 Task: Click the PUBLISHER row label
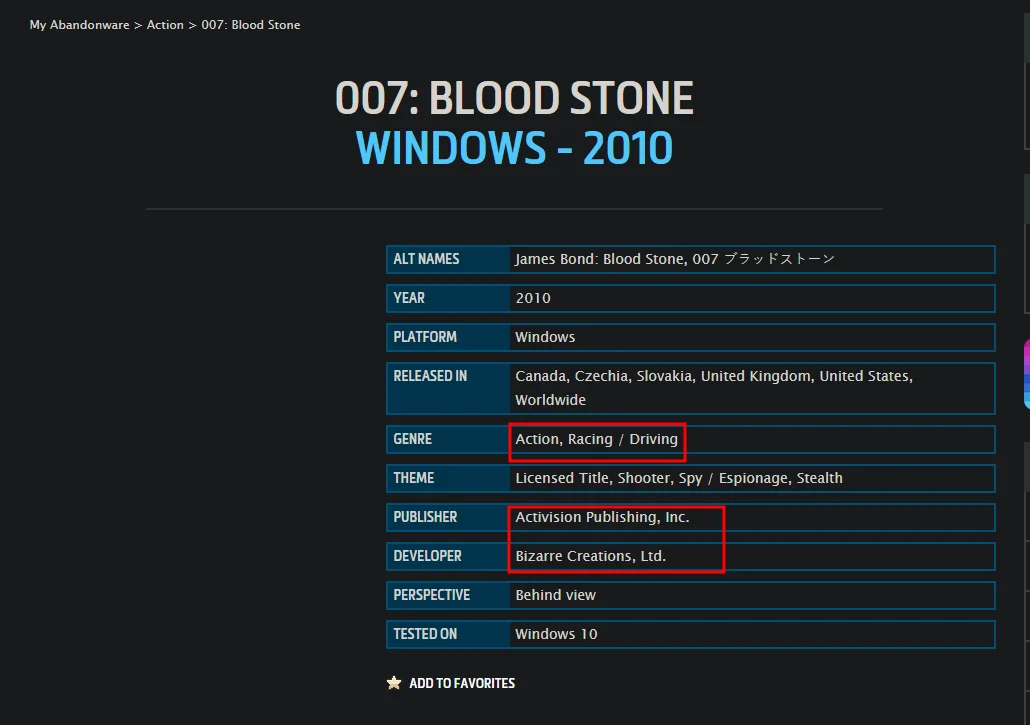coord(425,517)
